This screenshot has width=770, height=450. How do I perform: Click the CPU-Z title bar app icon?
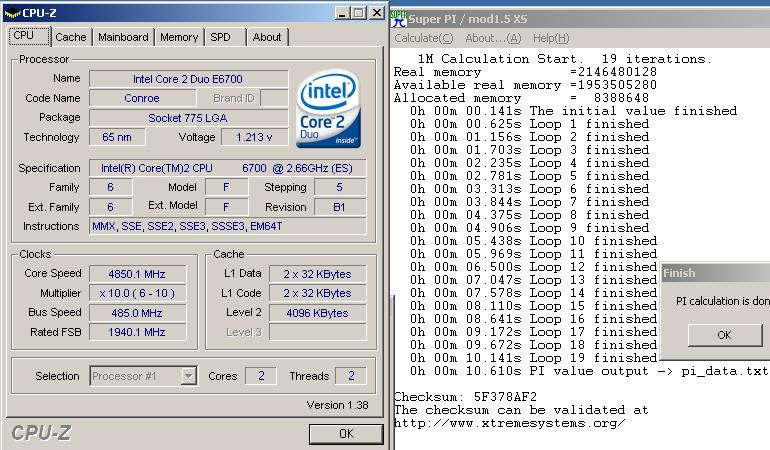click(x=12, y=13)
